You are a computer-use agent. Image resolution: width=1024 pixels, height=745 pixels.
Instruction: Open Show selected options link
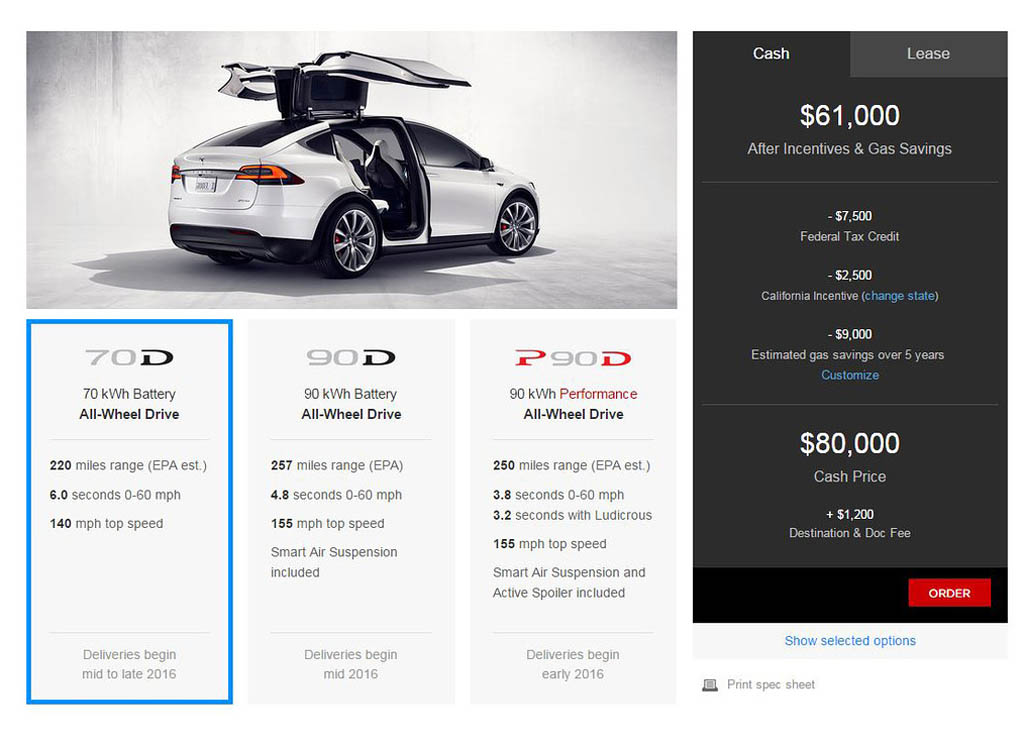(850, 641)
